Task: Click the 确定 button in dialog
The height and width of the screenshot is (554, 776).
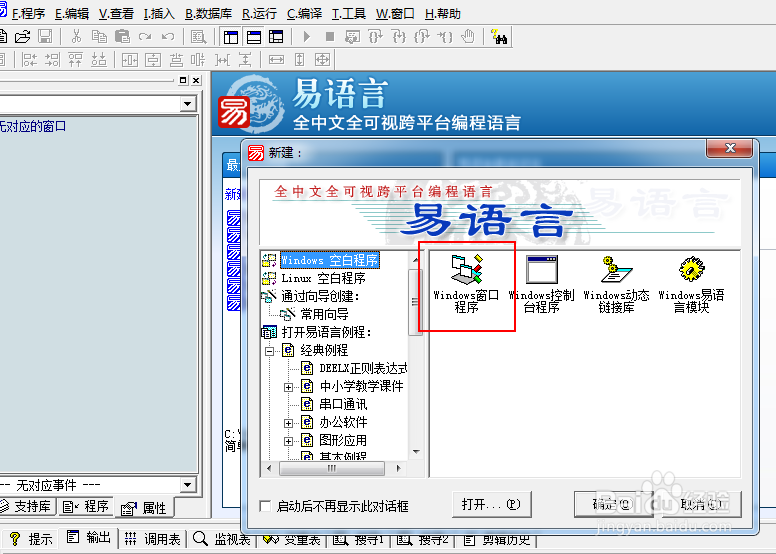Action: pos(613,504)
